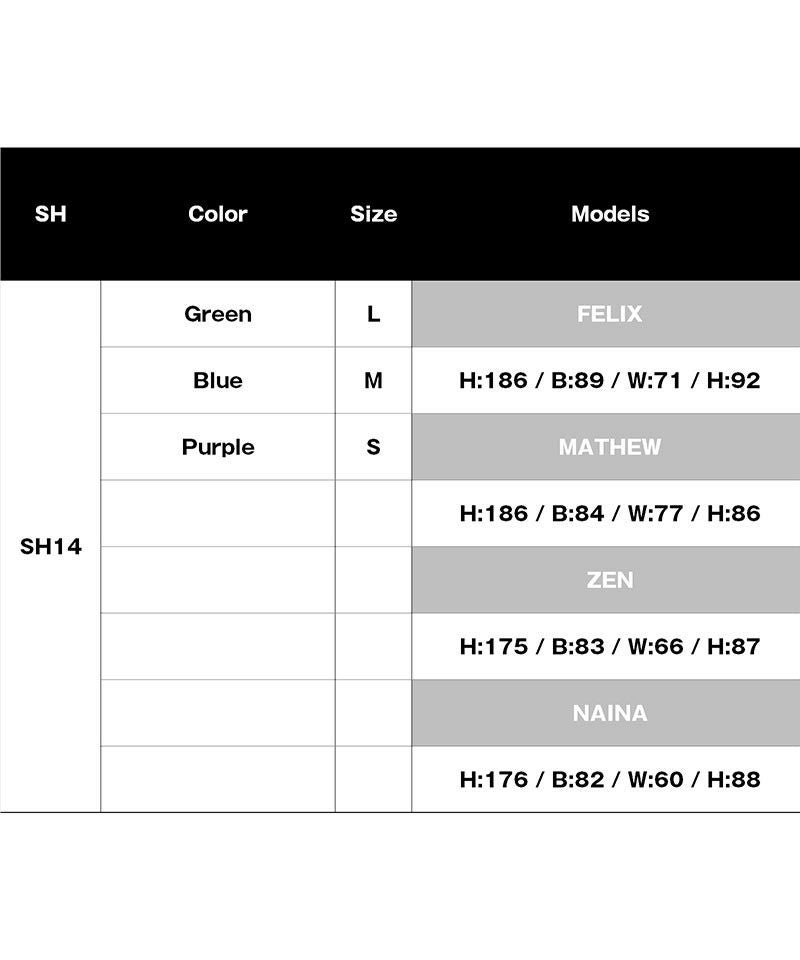Click size S cell

point(373,447)
